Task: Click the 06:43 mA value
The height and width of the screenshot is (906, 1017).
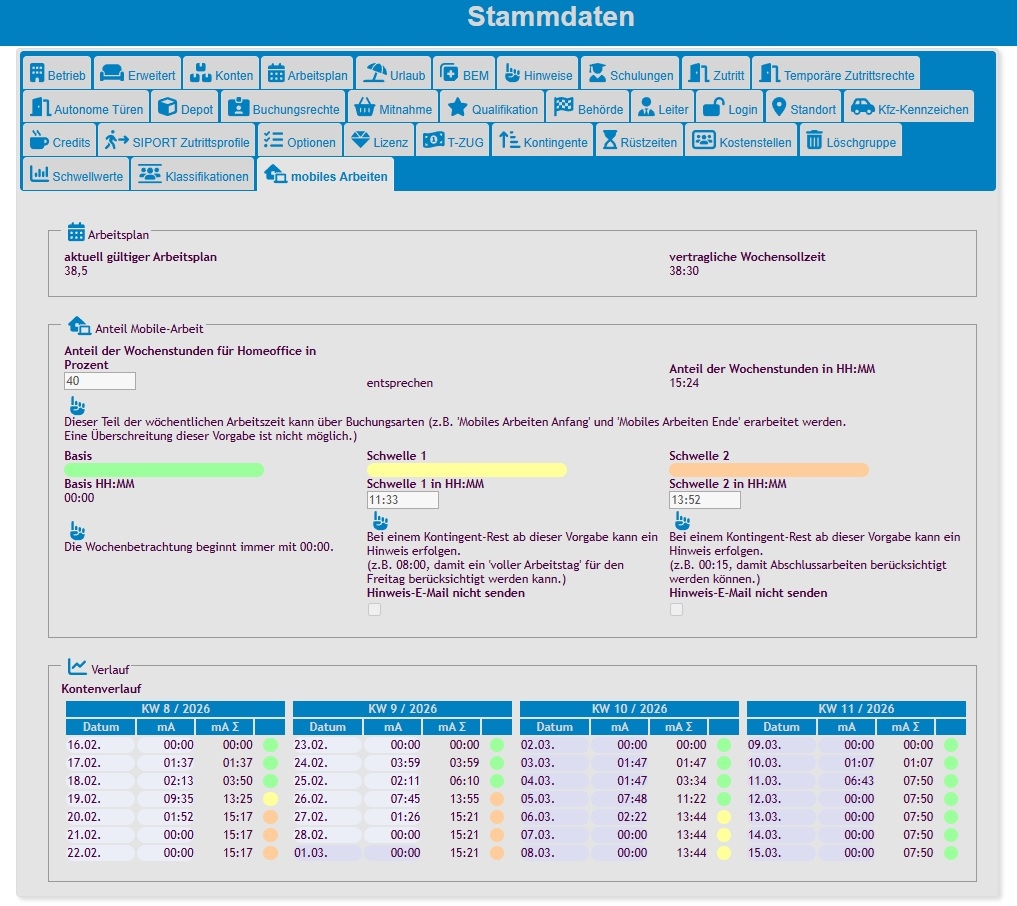Action: pos(859,781)
